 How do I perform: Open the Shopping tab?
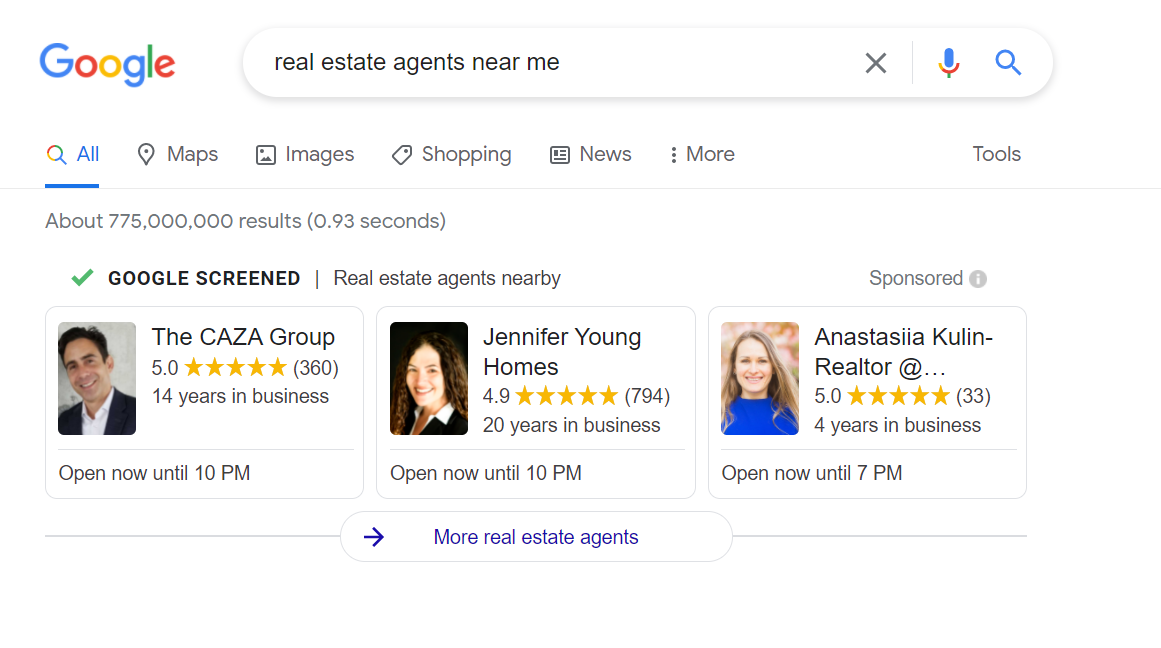click(x=451, y=154)
